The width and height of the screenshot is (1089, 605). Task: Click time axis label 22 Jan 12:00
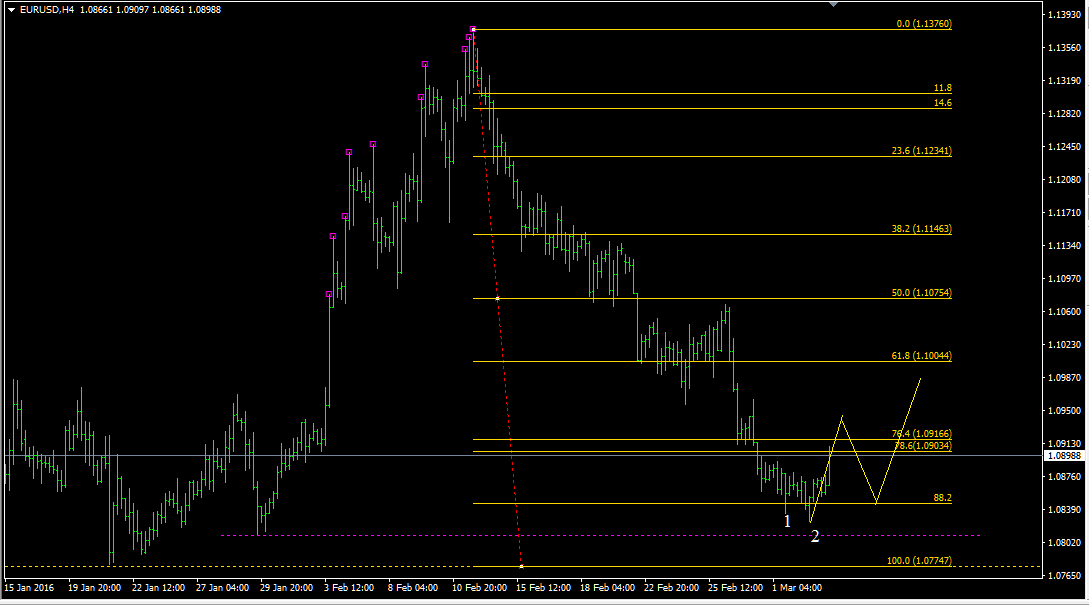(x=158, y=588)
